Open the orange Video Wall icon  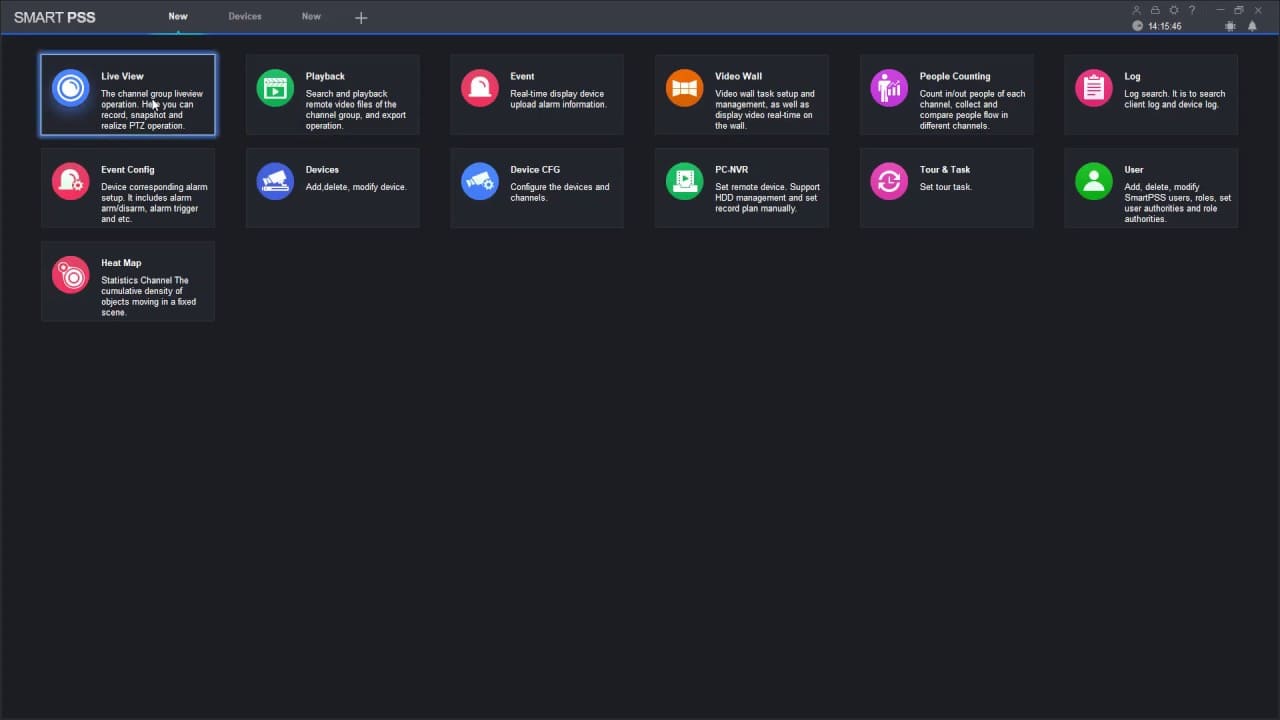click(x=685, y=88)
